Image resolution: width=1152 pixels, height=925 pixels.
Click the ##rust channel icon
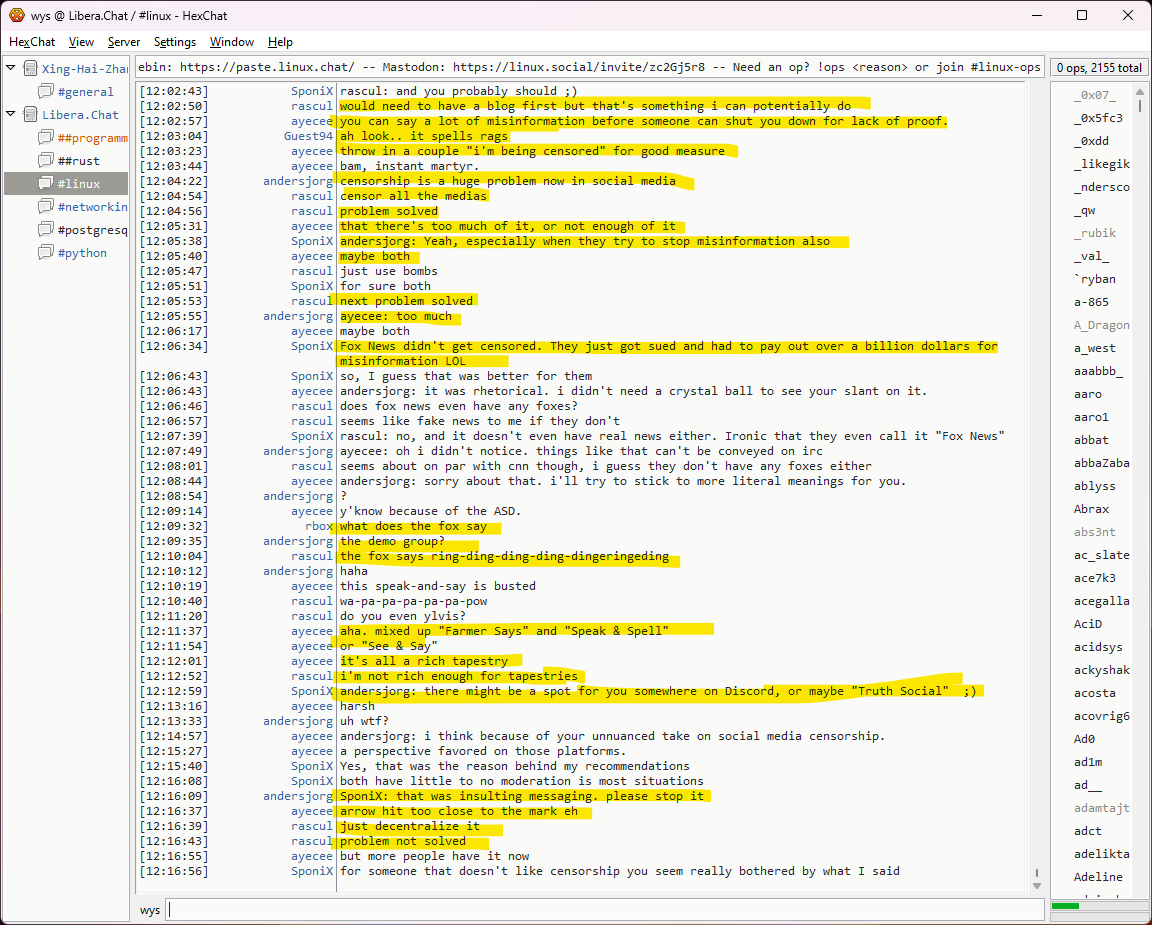point(46,161)
